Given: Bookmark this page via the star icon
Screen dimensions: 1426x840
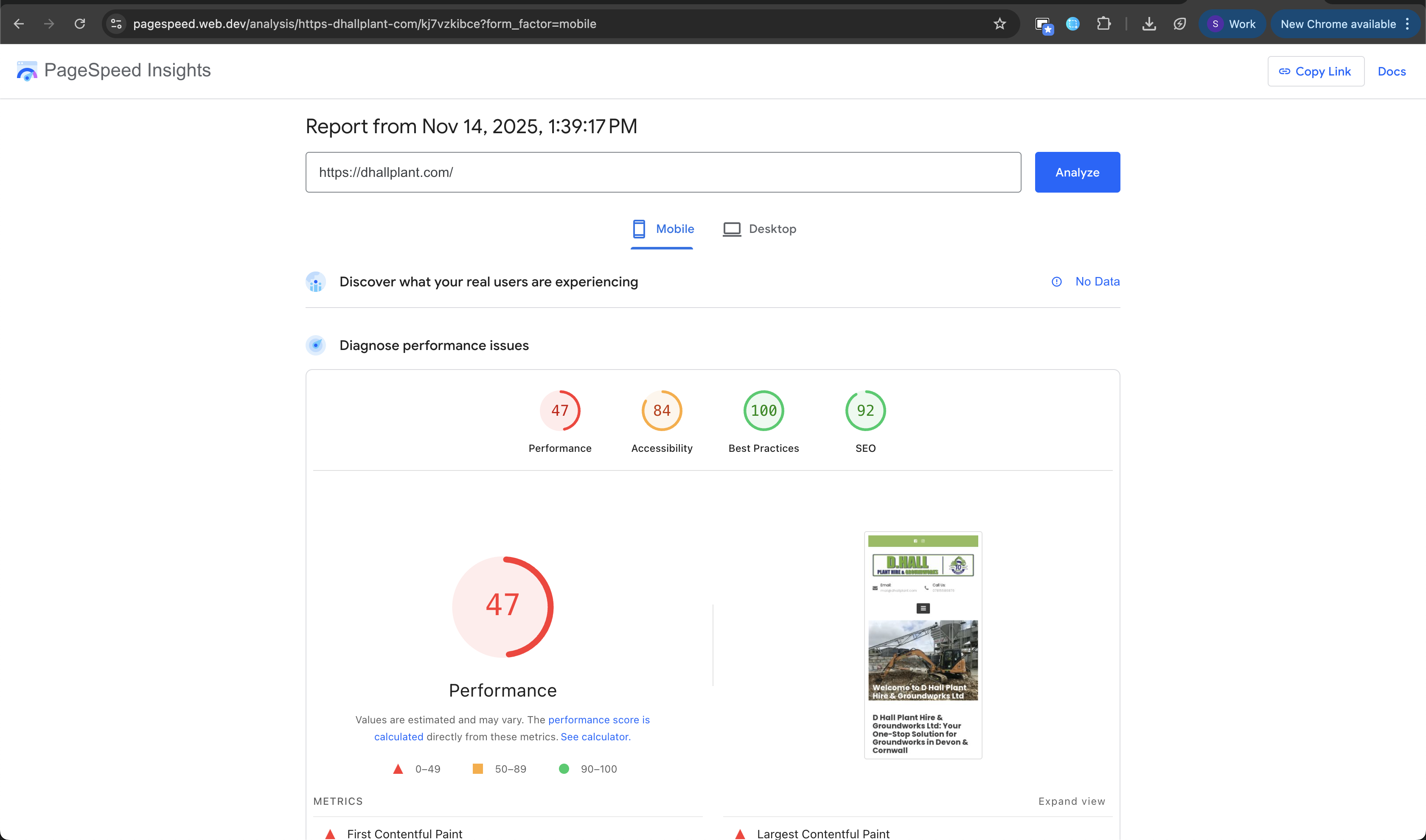Looking at the screenshot, I should pos(1000,24).
